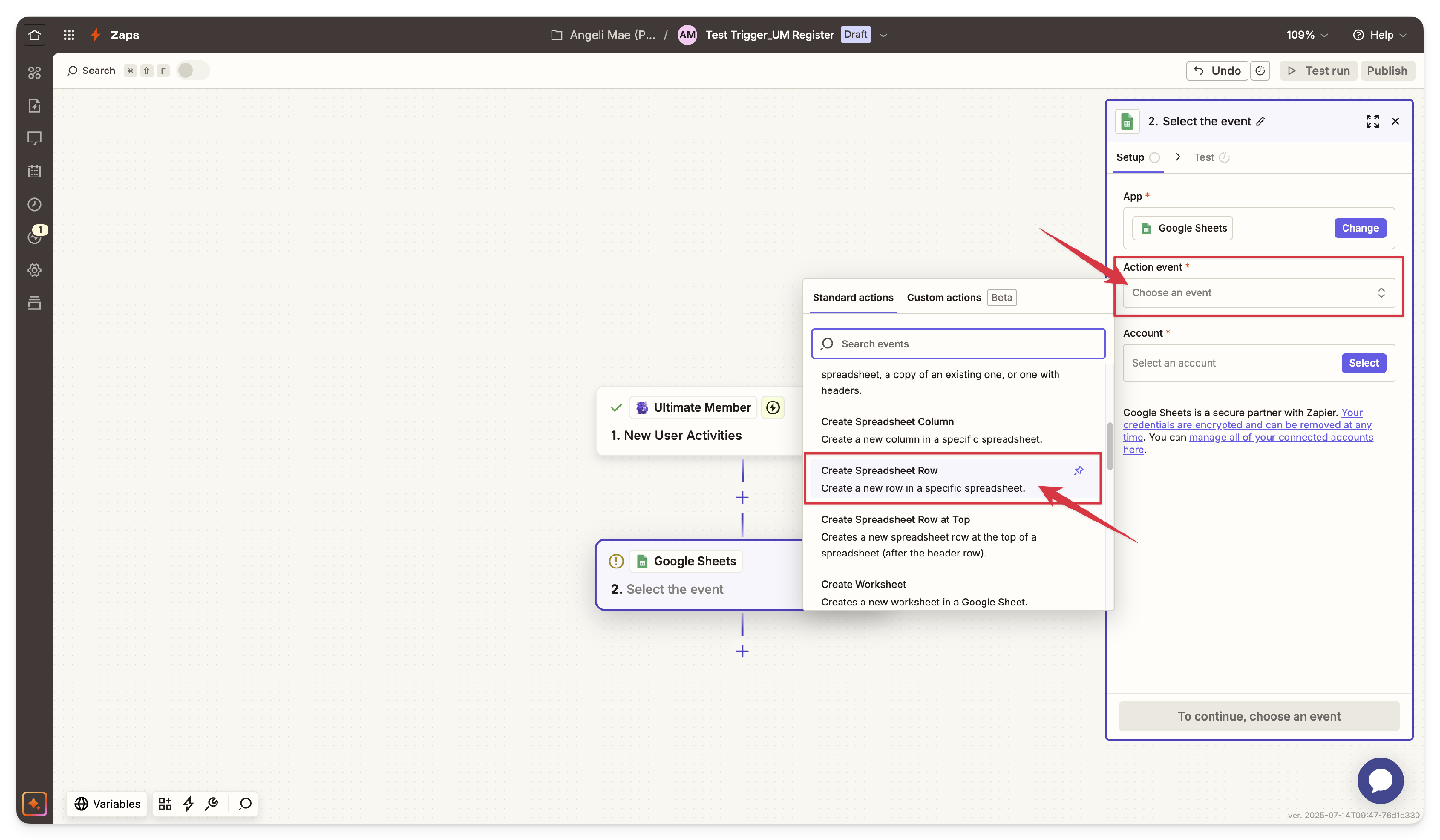This screenshot has height=840, width=1440.
Task: Expand dropdown chevron beside Draft label
Action: pos(883,35)
